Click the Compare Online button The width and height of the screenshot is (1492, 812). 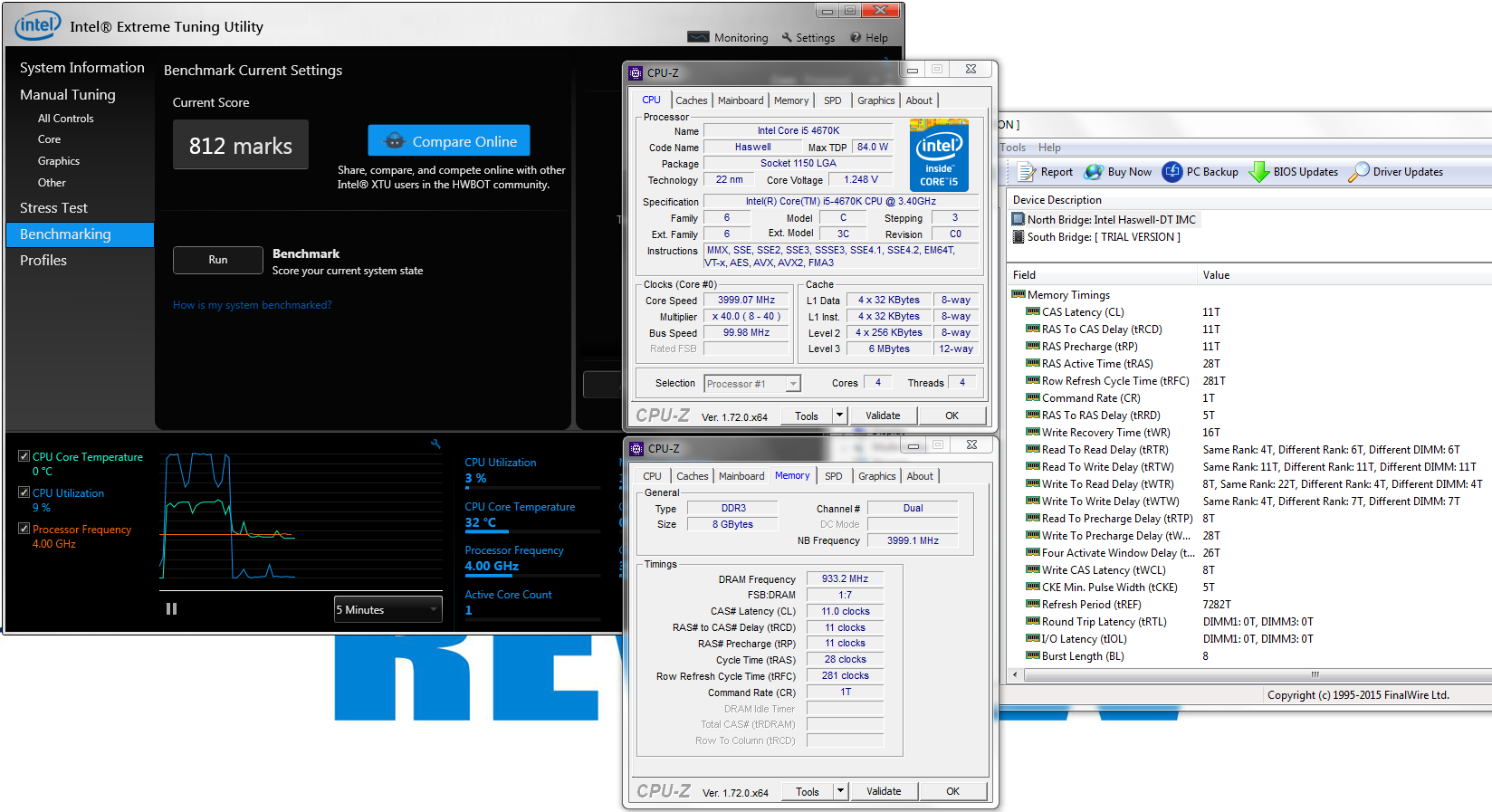point(449,141)
